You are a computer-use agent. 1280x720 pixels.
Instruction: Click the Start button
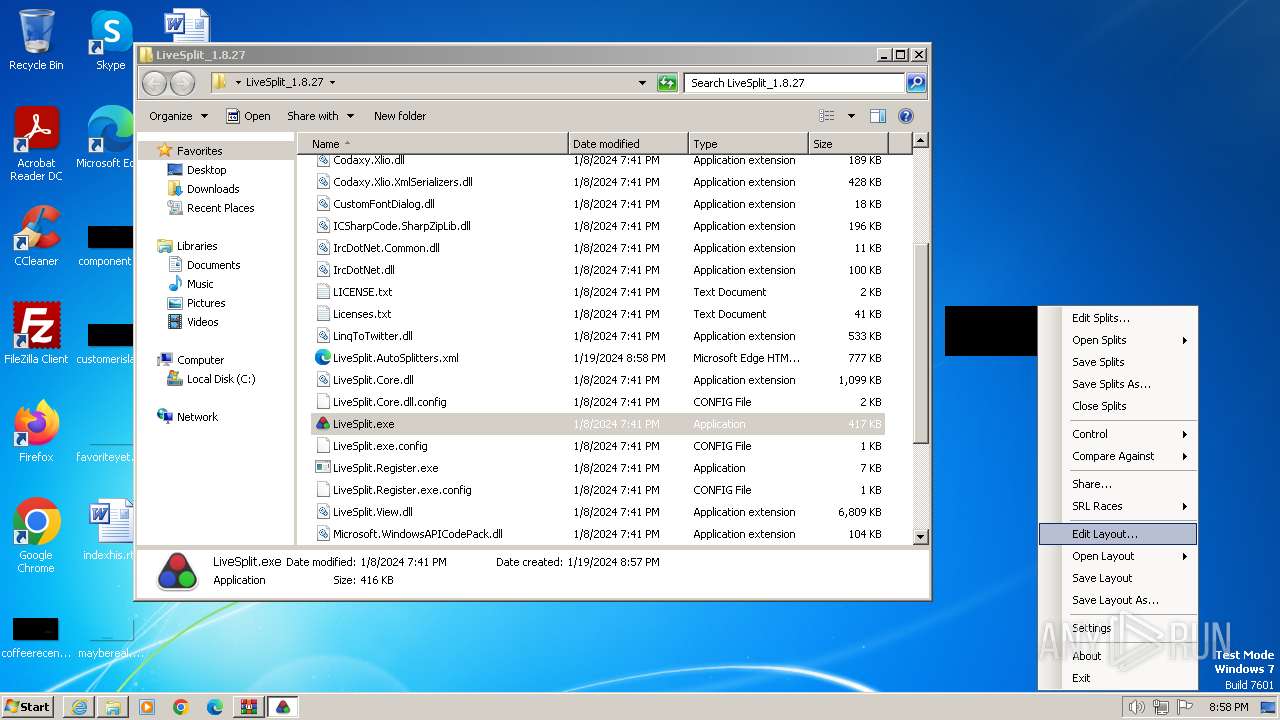click(x=28, y=707)
